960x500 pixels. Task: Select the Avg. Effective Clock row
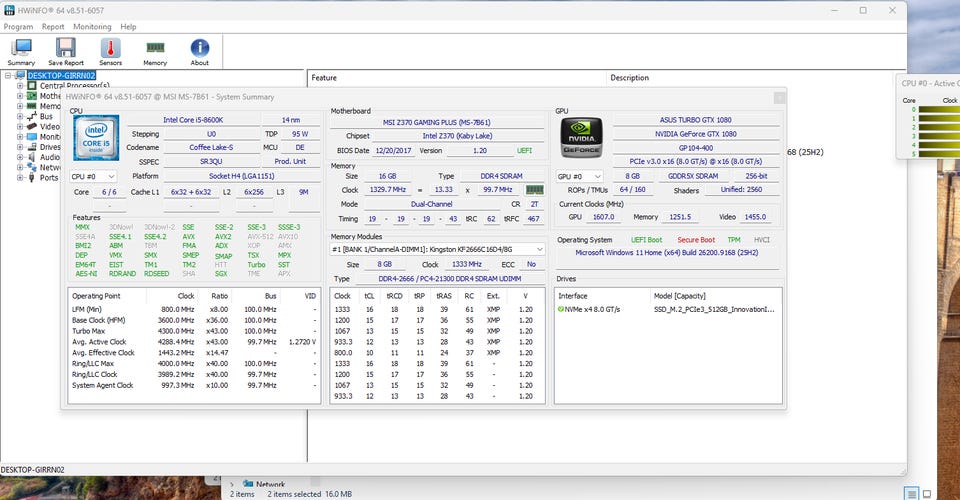pos(193,353)
